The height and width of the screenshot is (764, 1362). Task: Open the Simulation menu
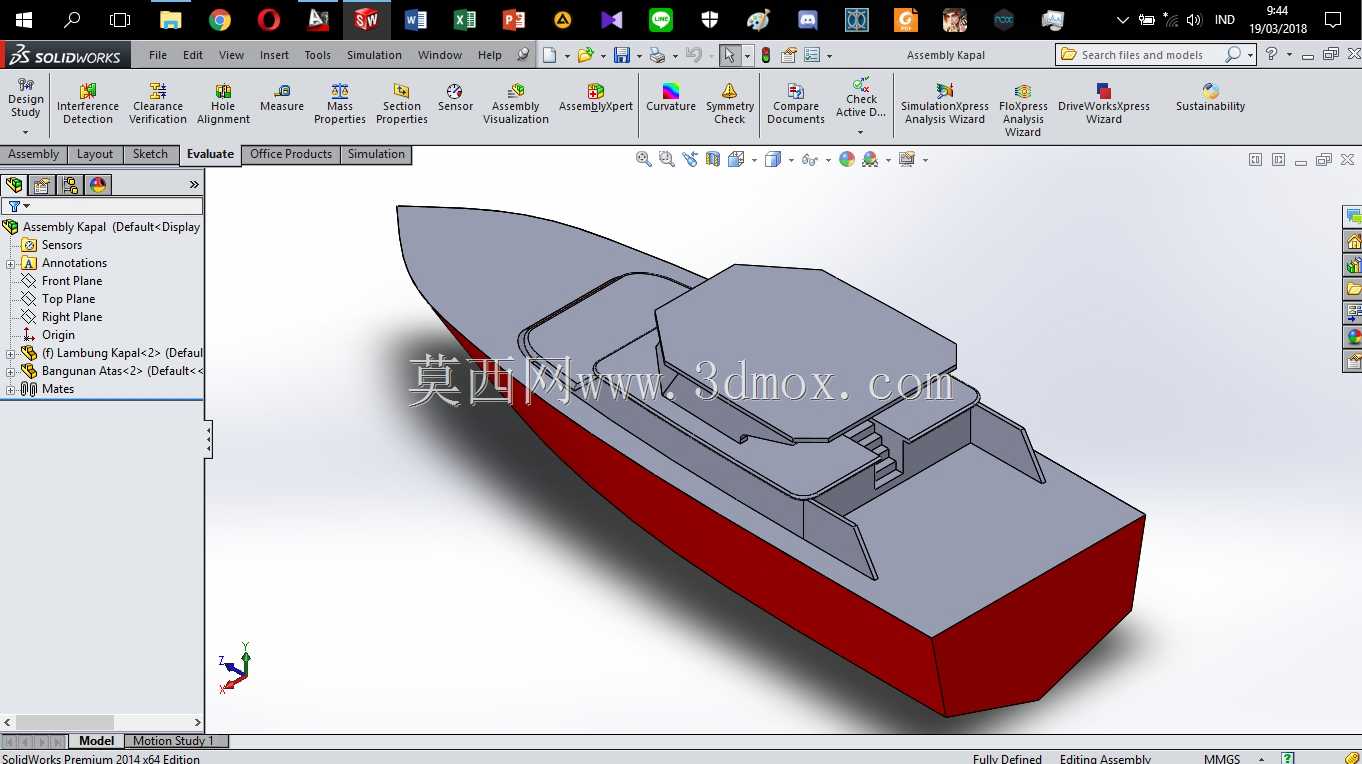(374, 55)
